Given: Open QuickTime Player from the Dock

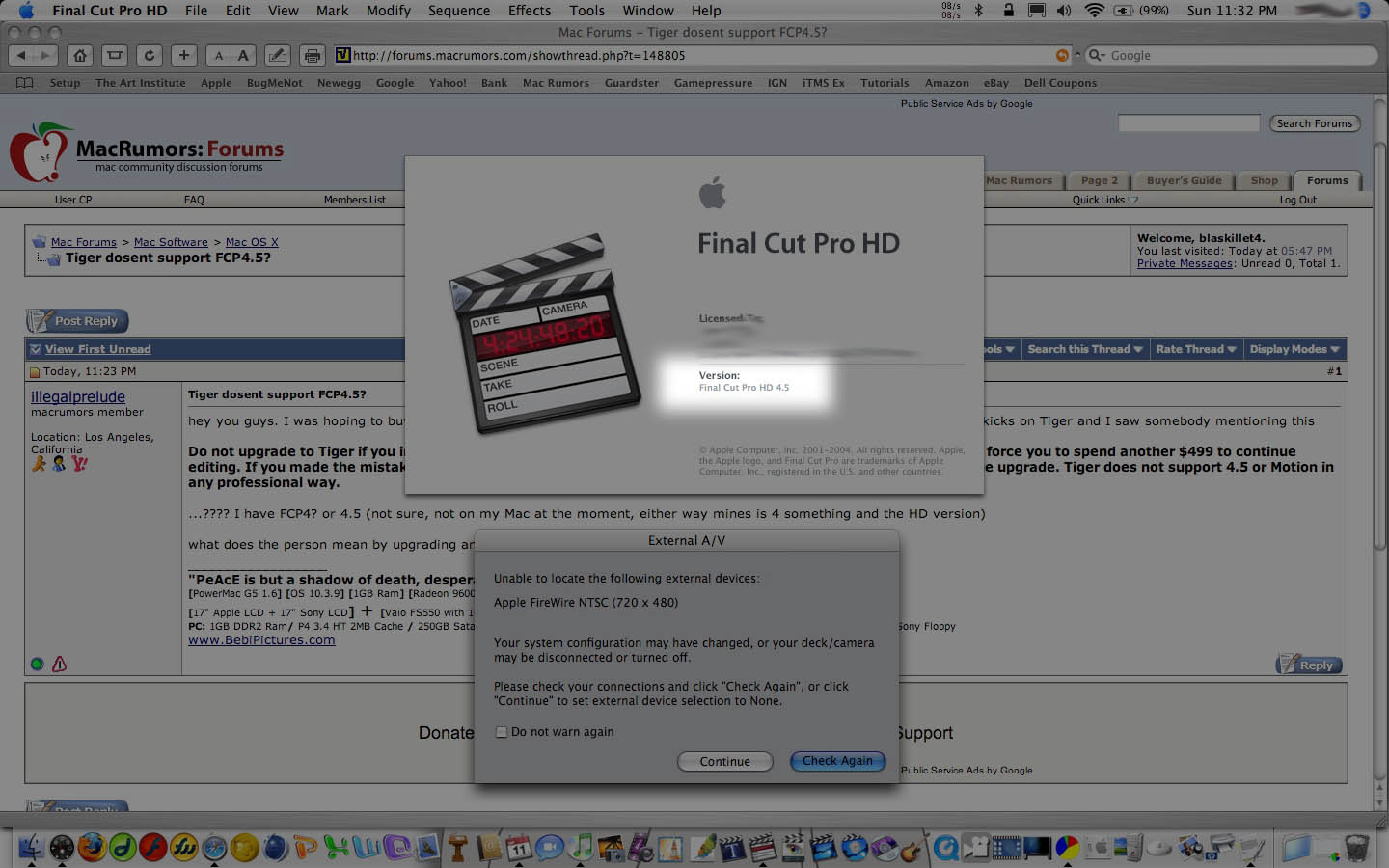Looking at the screenshot, I should click(946, 847).
